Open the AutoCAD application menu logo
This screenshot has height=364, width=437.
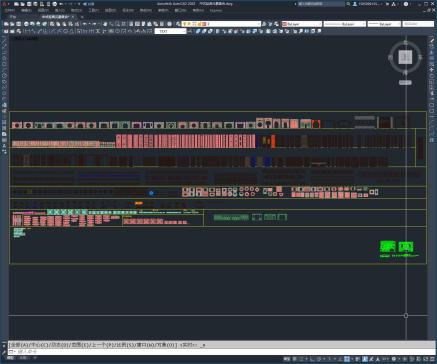point(5,4)
